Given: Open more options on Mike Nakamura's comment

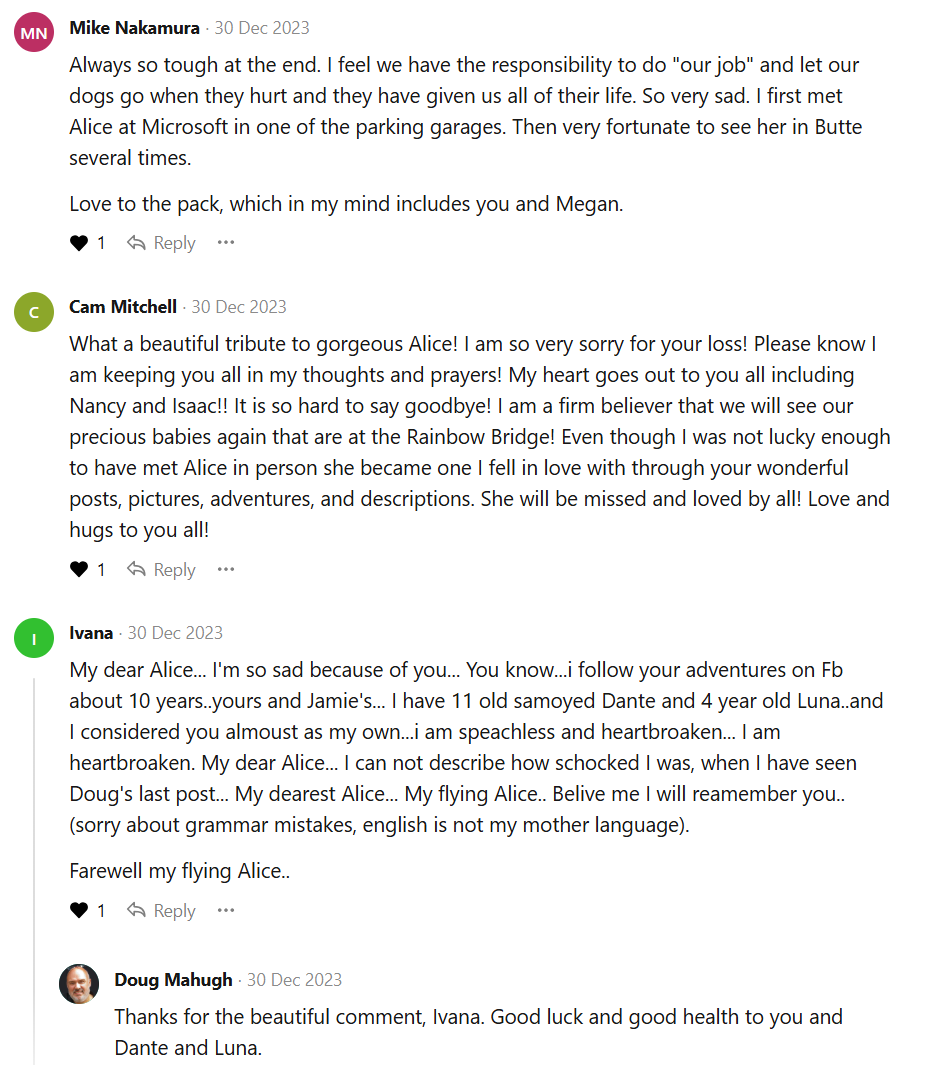Looking at the screenshot, I should pos(226,243).
